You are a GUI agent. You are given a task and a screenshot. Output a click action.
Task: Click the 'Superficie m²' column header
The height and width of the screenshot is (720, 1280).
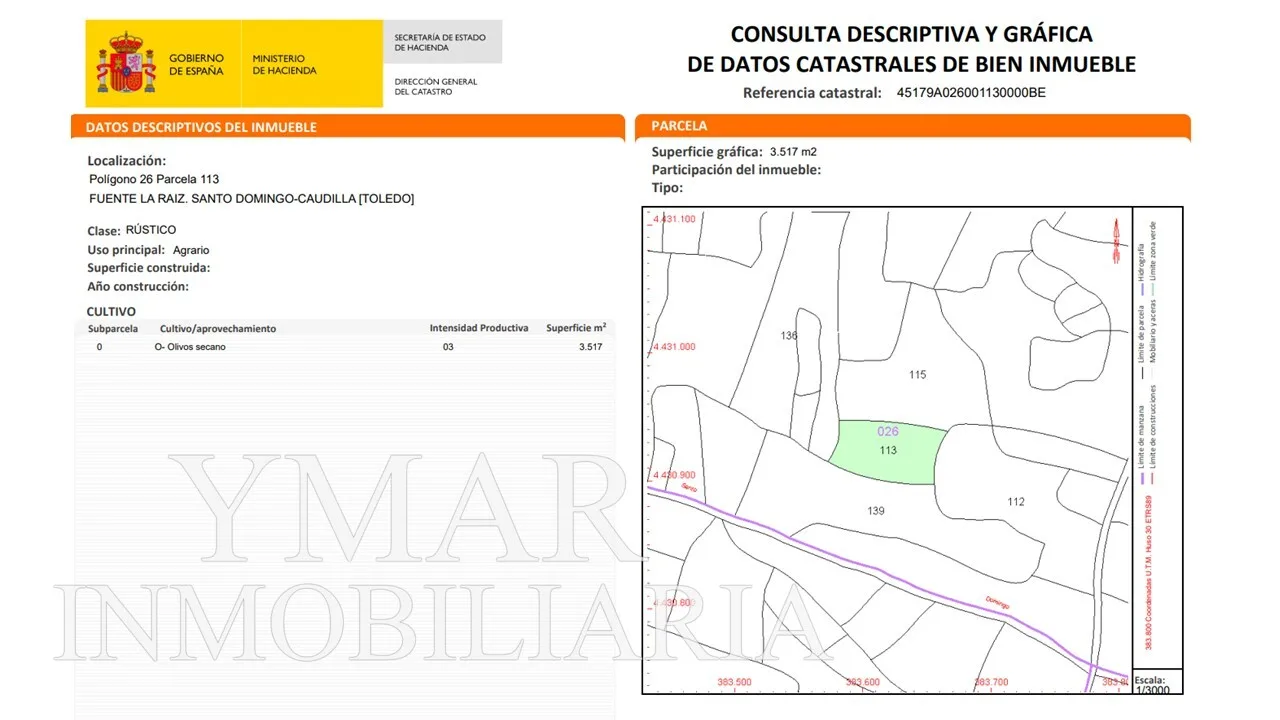[576, 328]
